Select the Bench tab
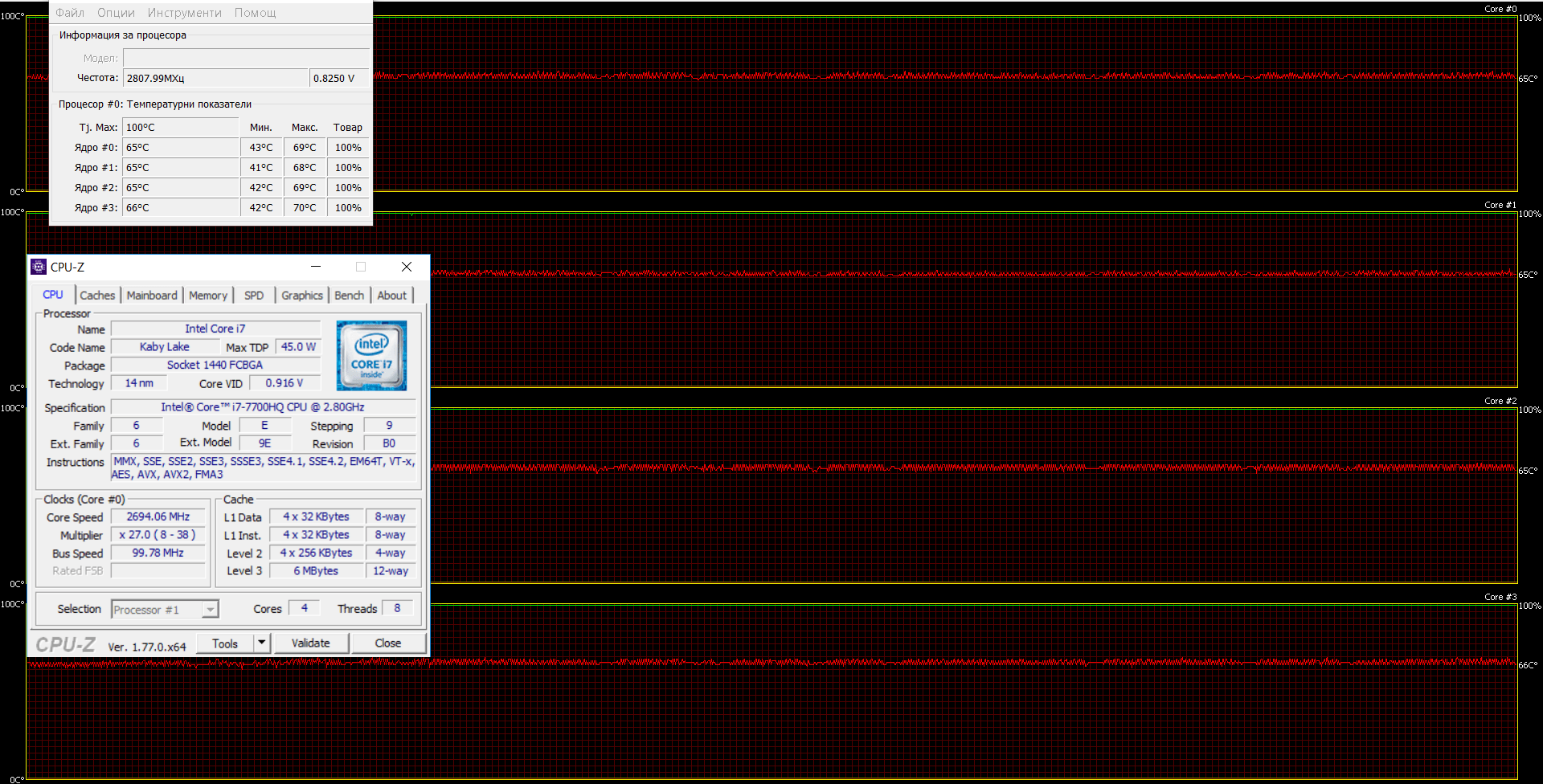 pos(350,296)
